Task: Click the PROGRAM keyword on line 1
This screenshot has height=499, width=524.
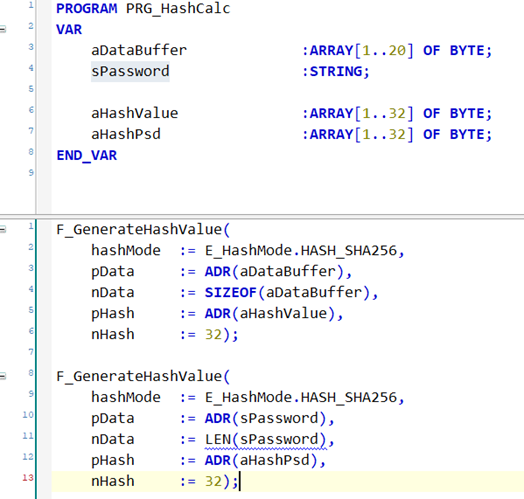Action: (87, 8)
